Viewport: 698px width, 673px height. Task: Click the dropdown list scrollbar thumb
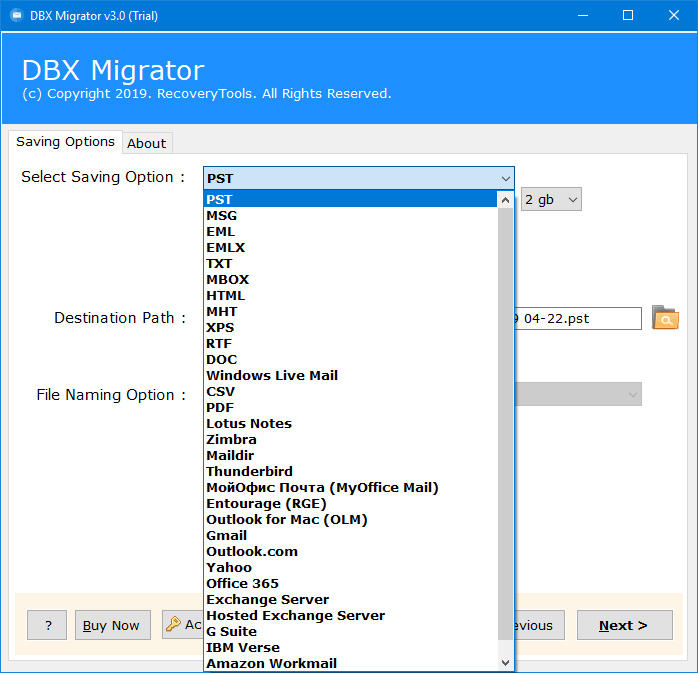[x=505, y=424]
